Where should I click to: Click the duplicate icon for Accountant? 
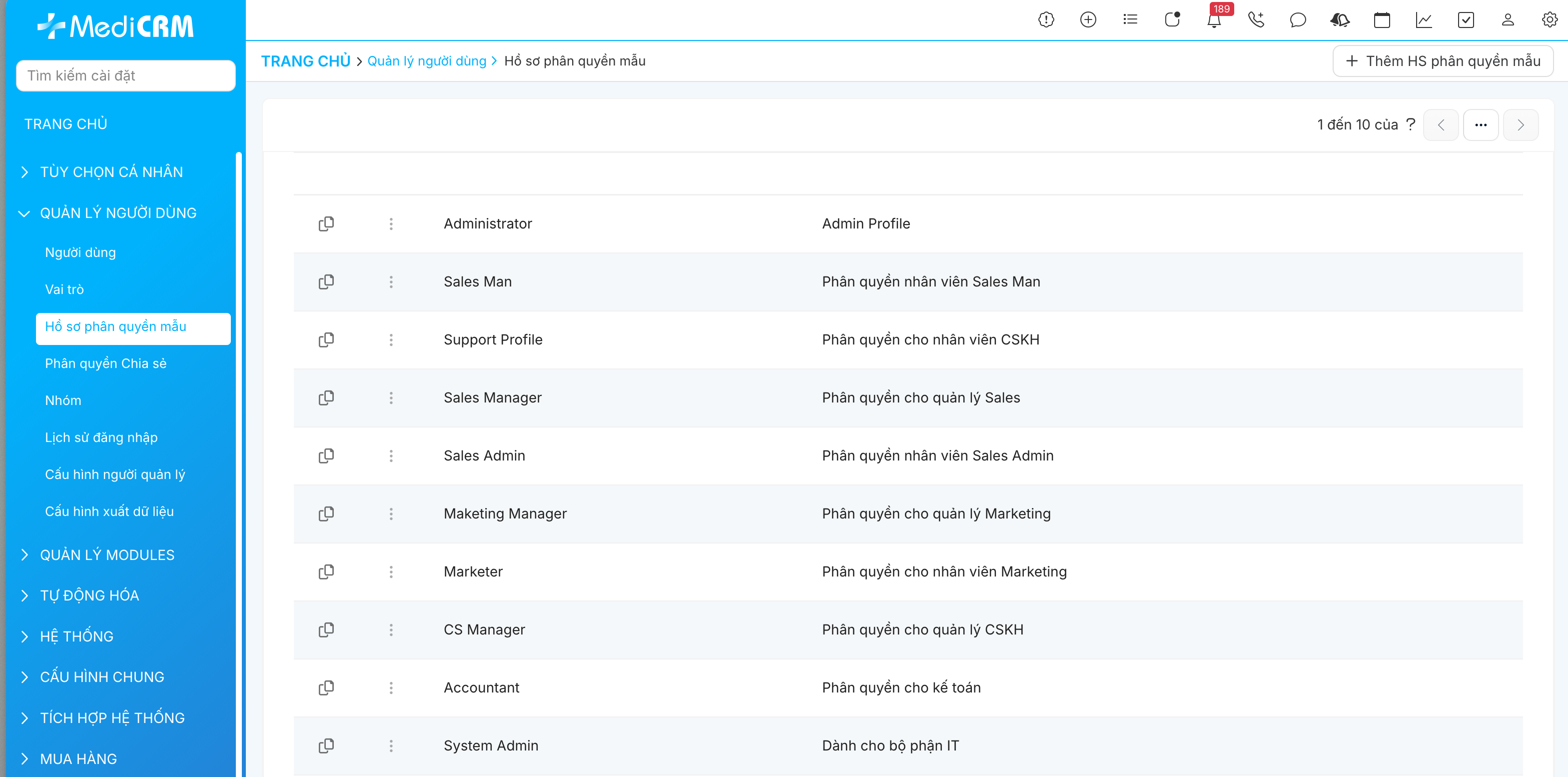point(326,687)
